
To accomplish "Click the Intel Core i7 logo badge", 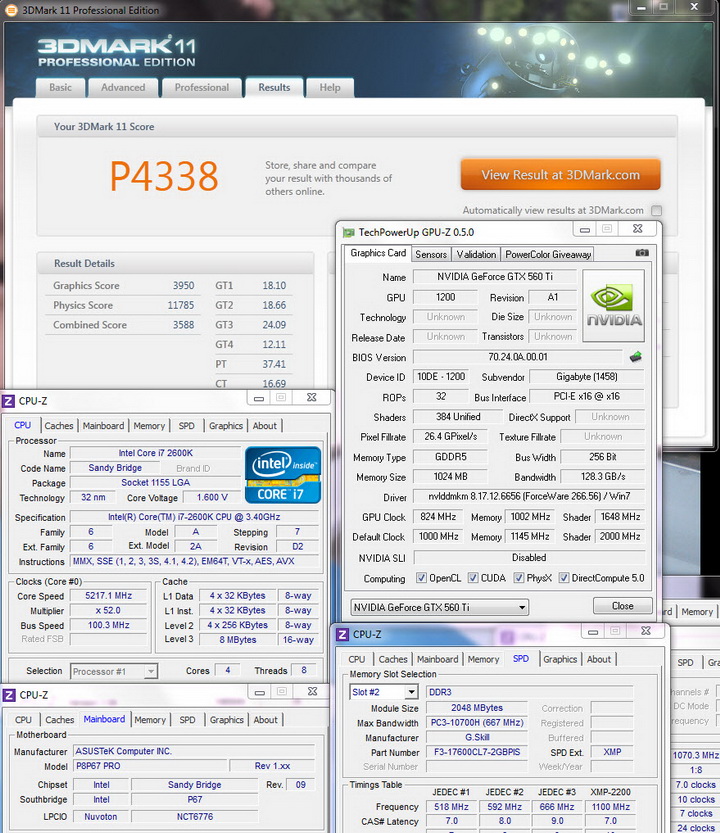I will 283,475.
